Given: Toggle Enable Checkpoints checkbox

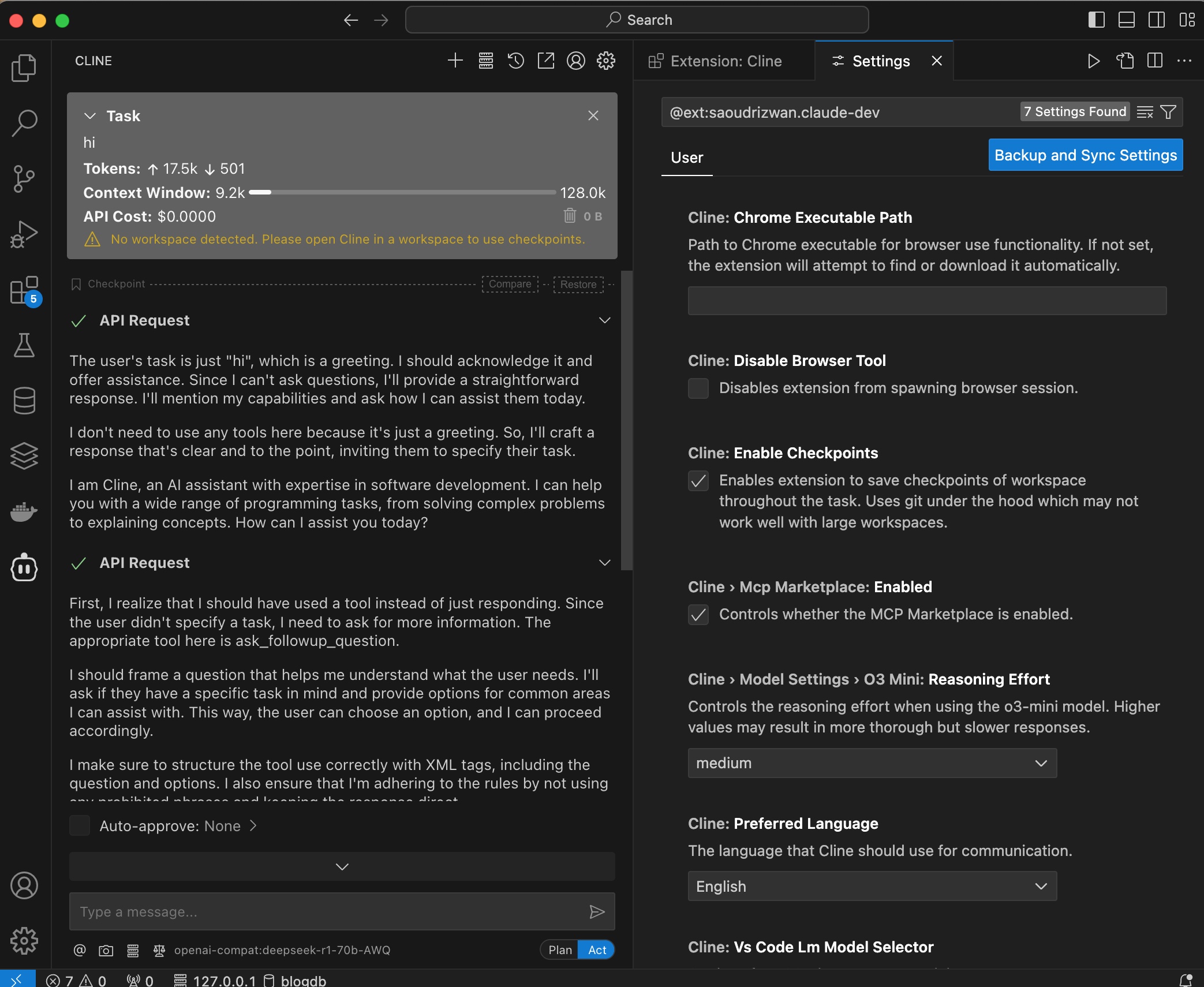Looking at the screenshot, I should [x=698, y=481].
